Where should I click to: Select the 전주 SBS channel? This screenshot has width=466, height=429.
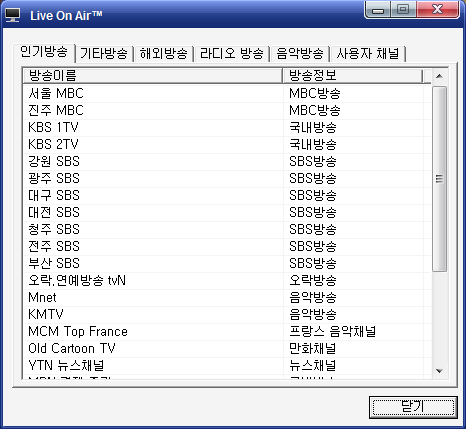pyautogui.click(x=227, y=247)
